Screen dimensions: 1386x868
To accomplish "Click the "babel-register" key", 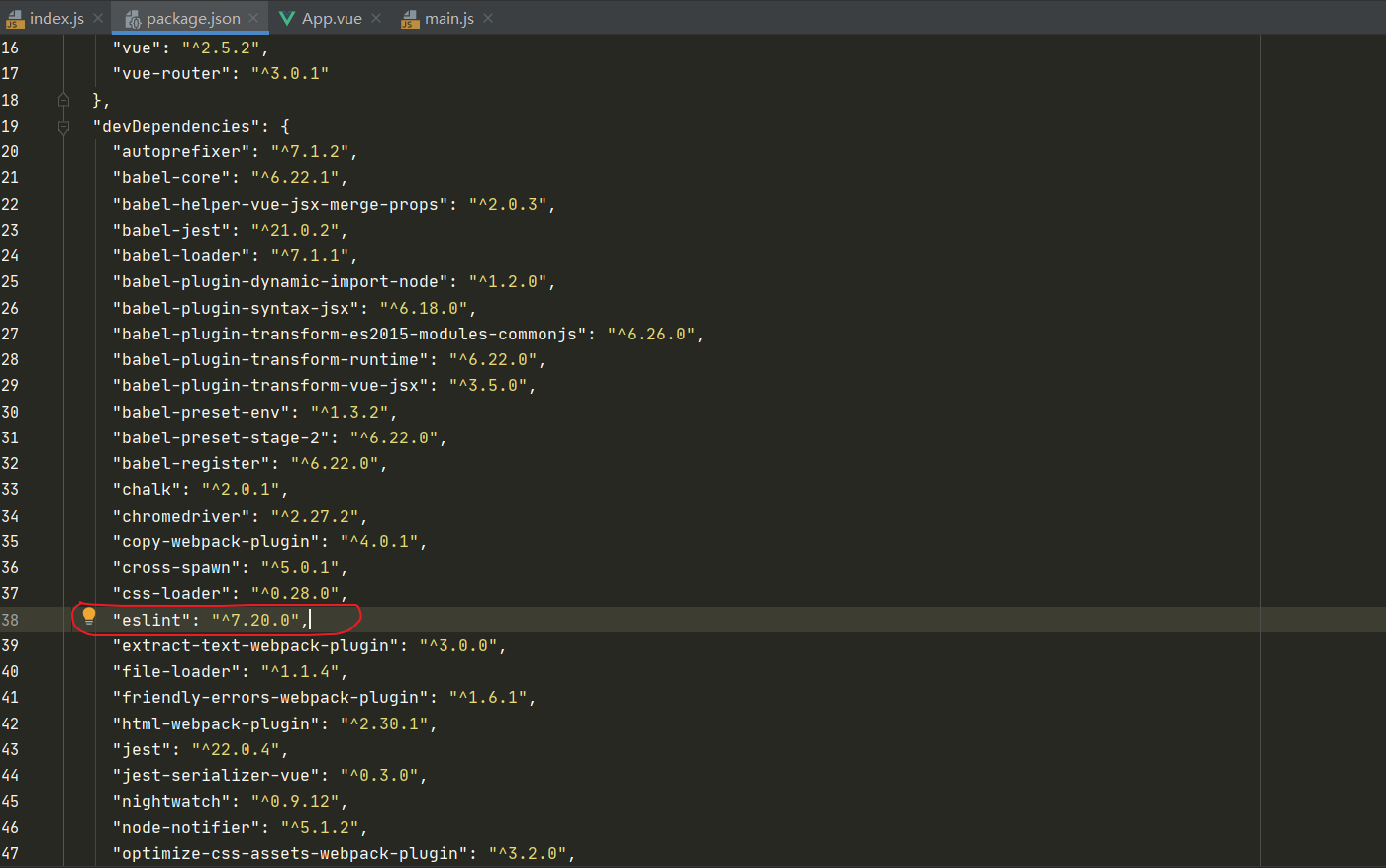I will pos(191,463).
